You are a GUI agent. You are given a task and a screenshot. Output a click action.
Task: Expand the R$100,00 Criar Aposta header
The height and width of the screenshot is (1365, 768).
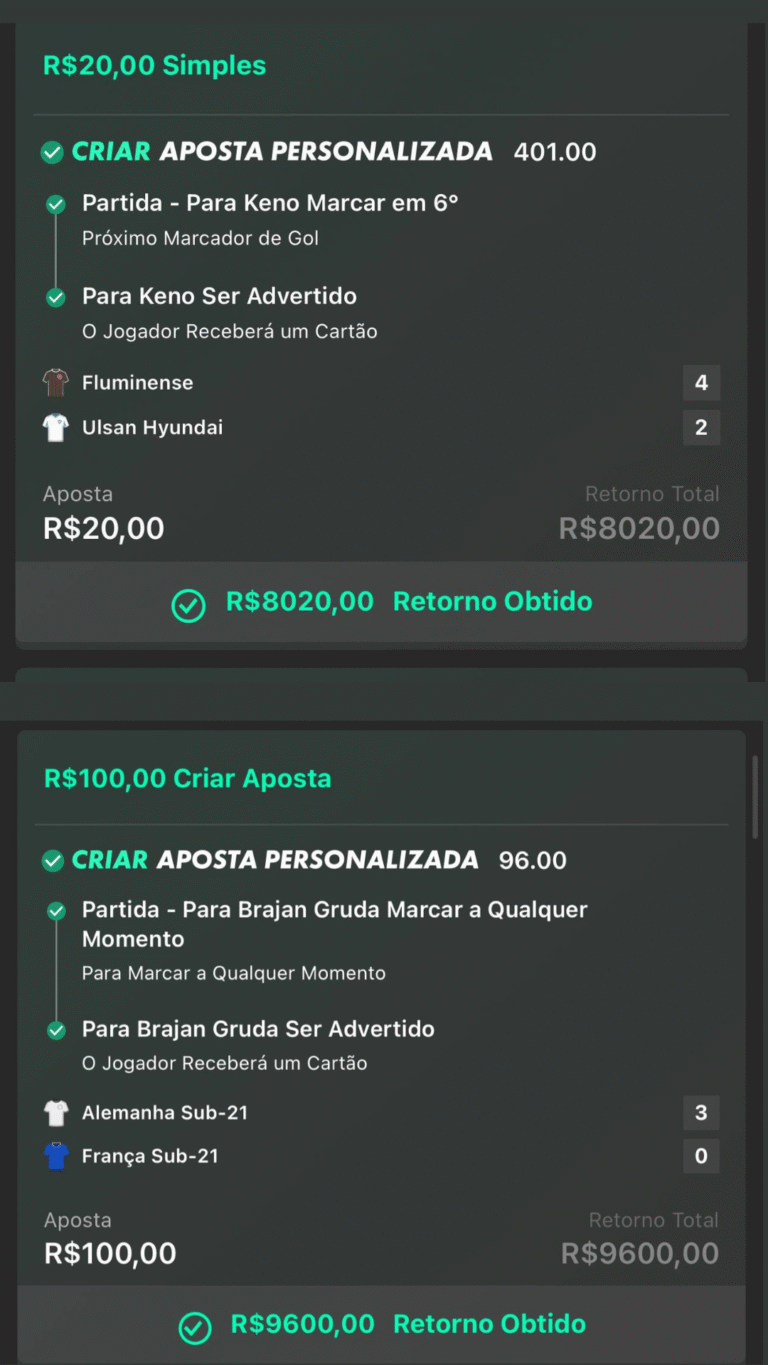click(x=187, y=778)
